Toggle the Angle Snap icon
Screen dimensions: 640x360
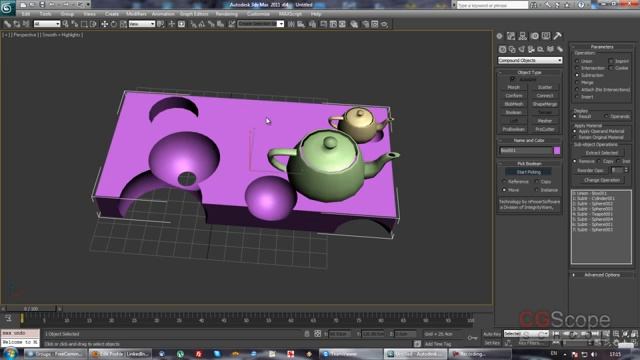click(202, 24)
